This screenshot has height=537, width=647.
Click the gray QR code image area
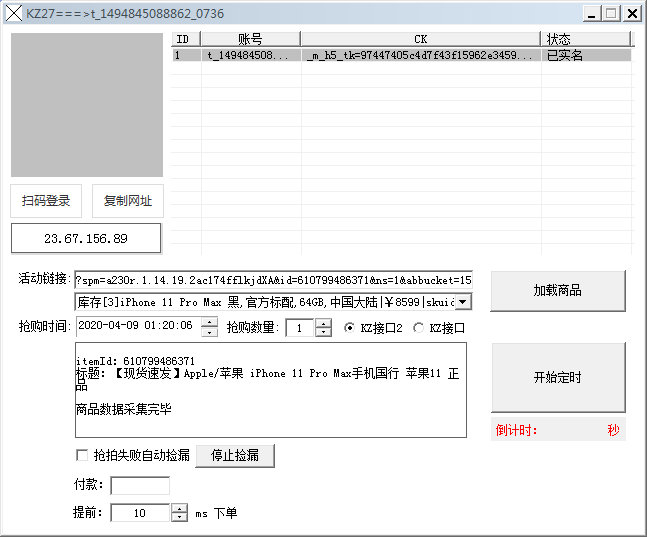87,105
